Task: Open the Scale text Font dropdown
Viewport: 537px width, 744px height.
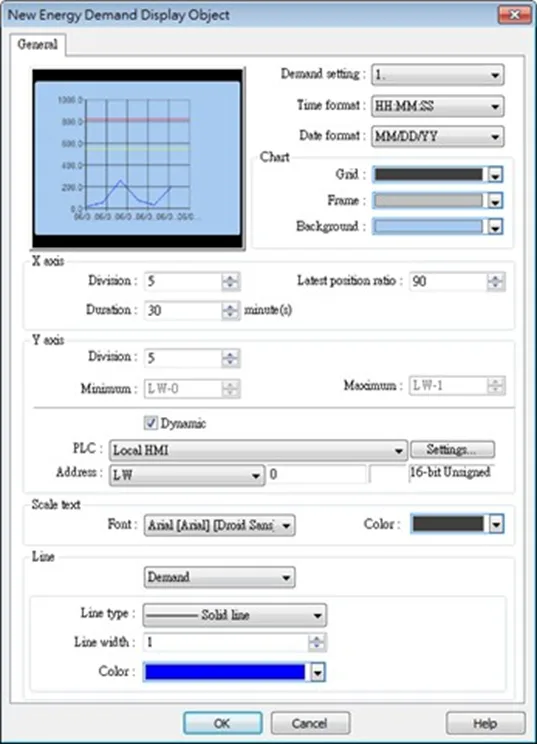Action: point(220,525)
